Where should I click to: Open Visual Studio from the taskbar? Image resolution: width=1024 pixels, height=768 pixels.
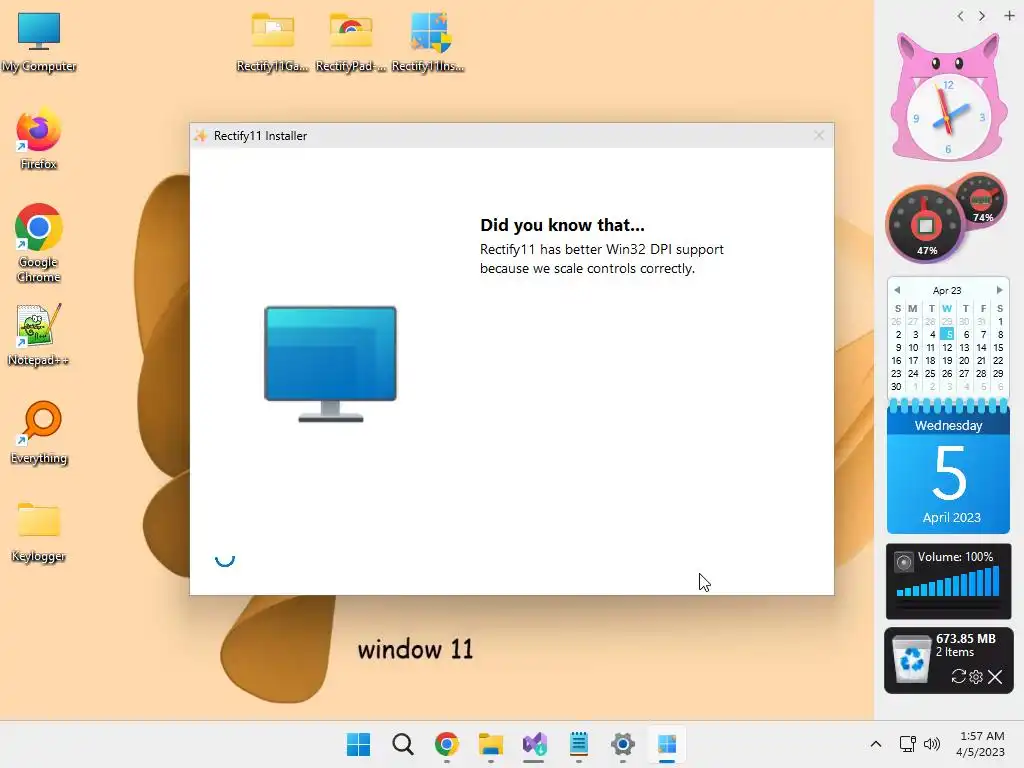(534, 744)
